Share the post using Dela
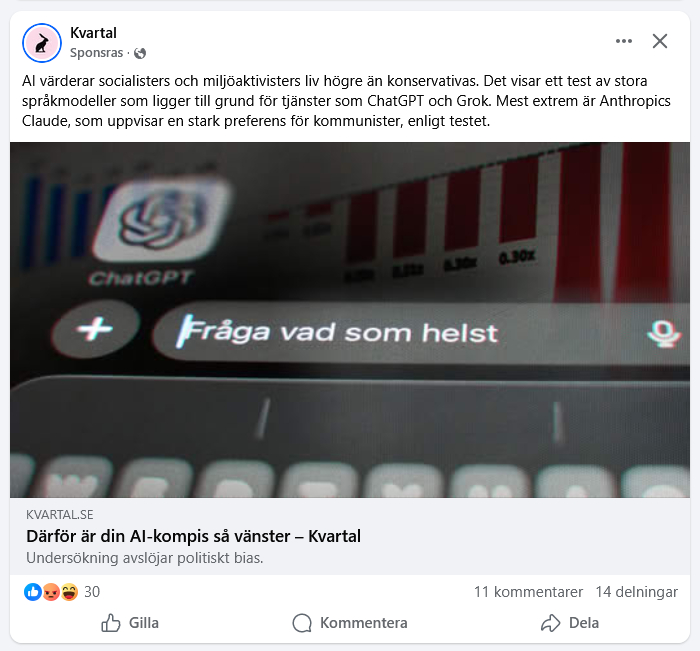Viewport: 700px width, 651px height. (x=570, y=623)
